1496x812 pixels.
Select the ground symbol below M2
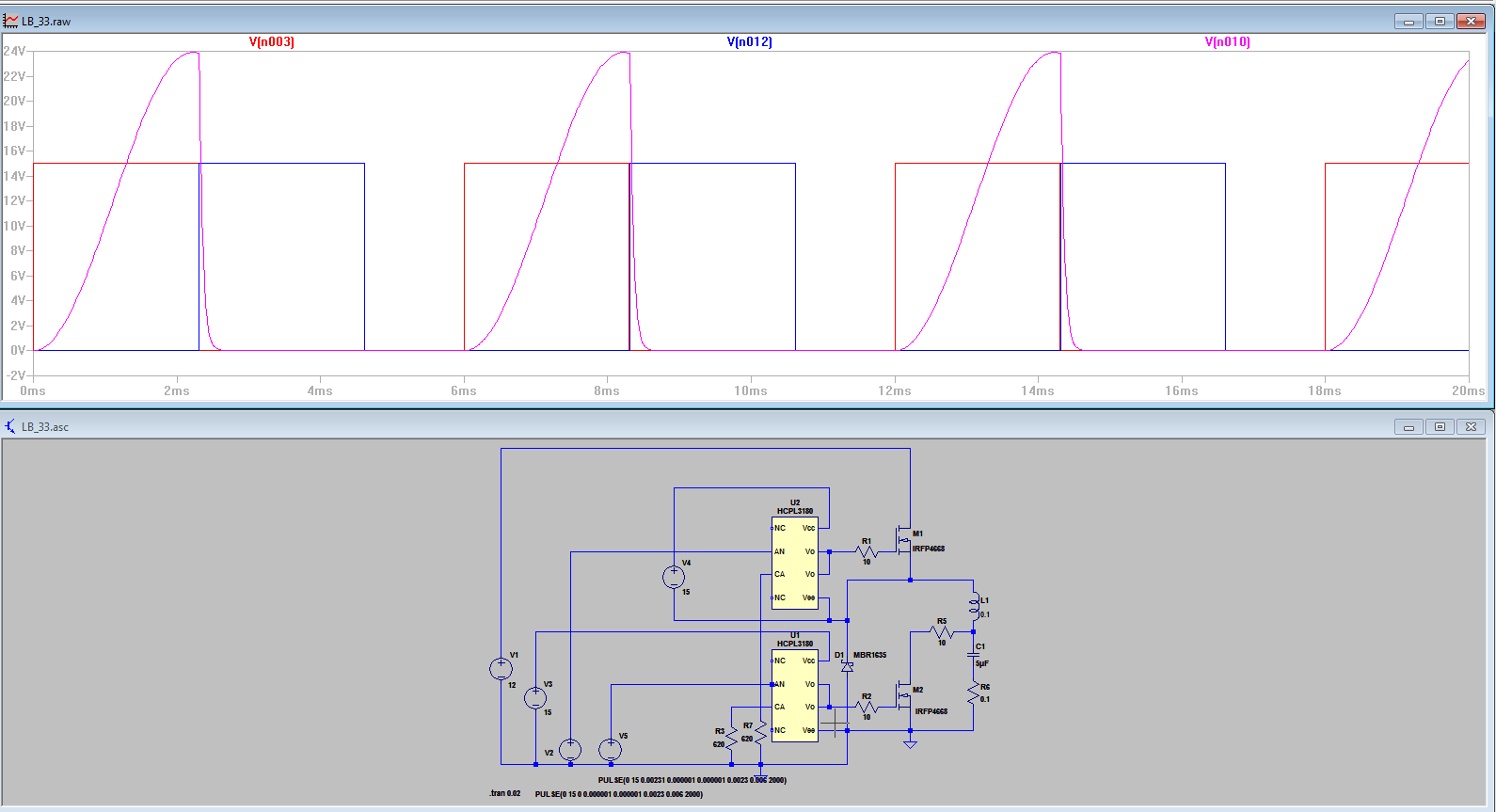910,743
